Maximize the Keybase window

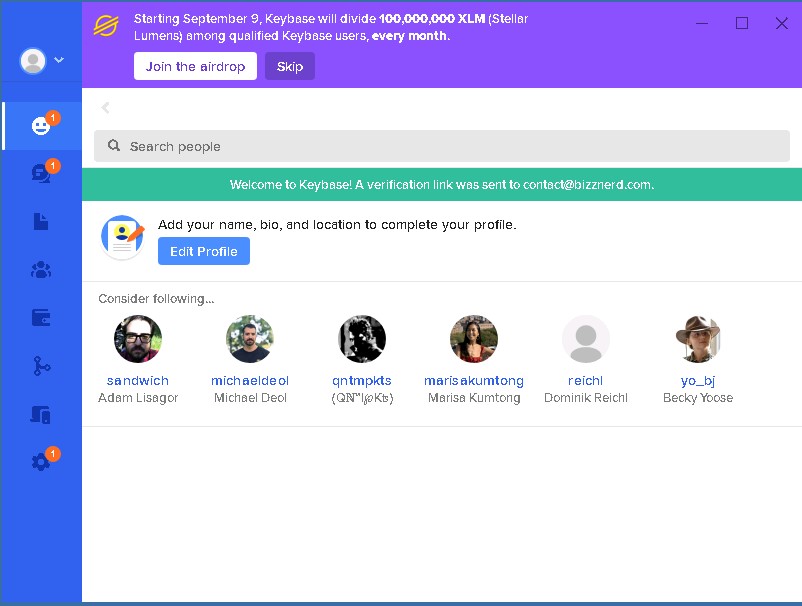point(742,23)
